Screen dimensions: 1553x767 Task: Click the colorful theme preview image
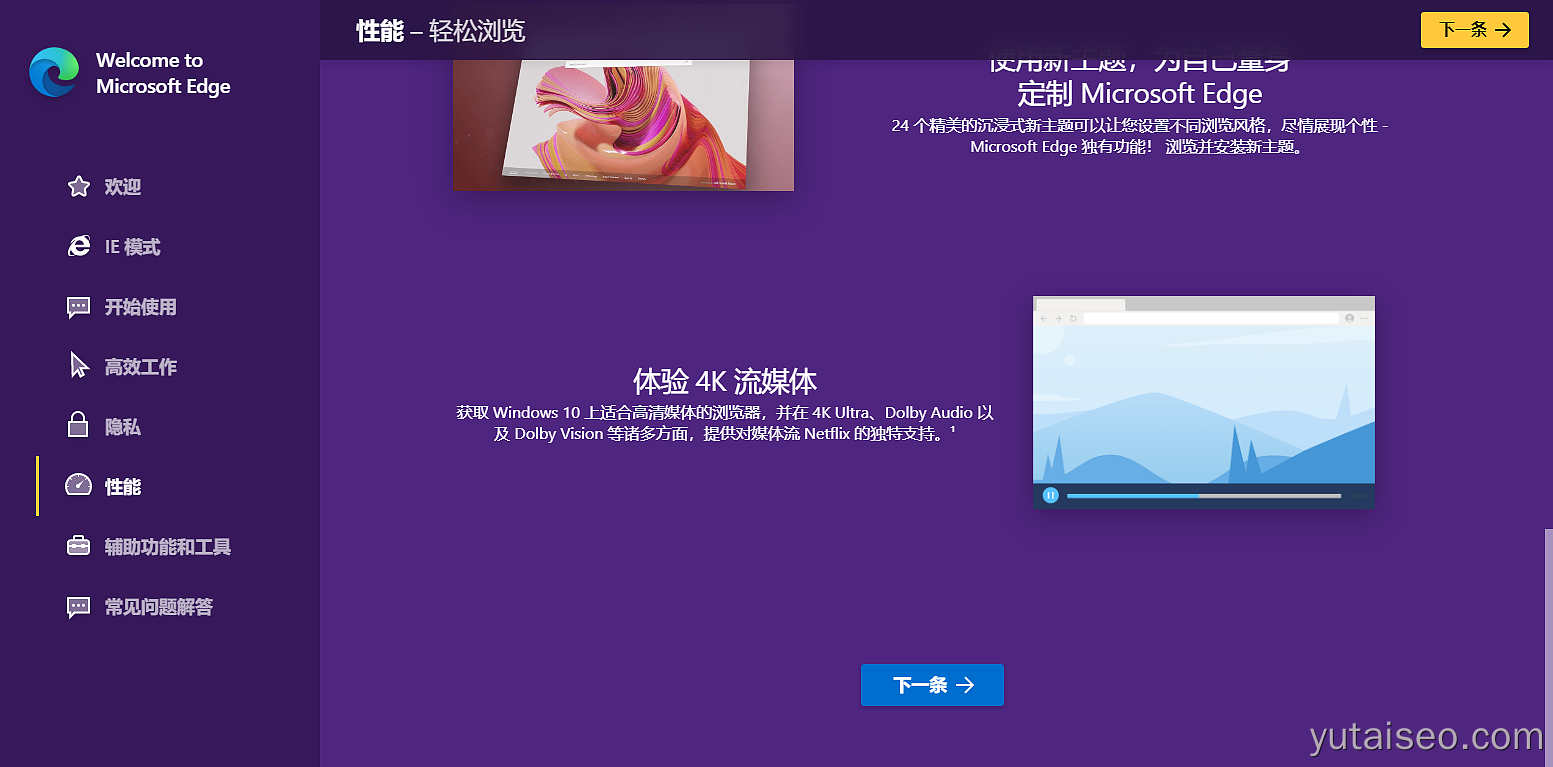point(624,125)
